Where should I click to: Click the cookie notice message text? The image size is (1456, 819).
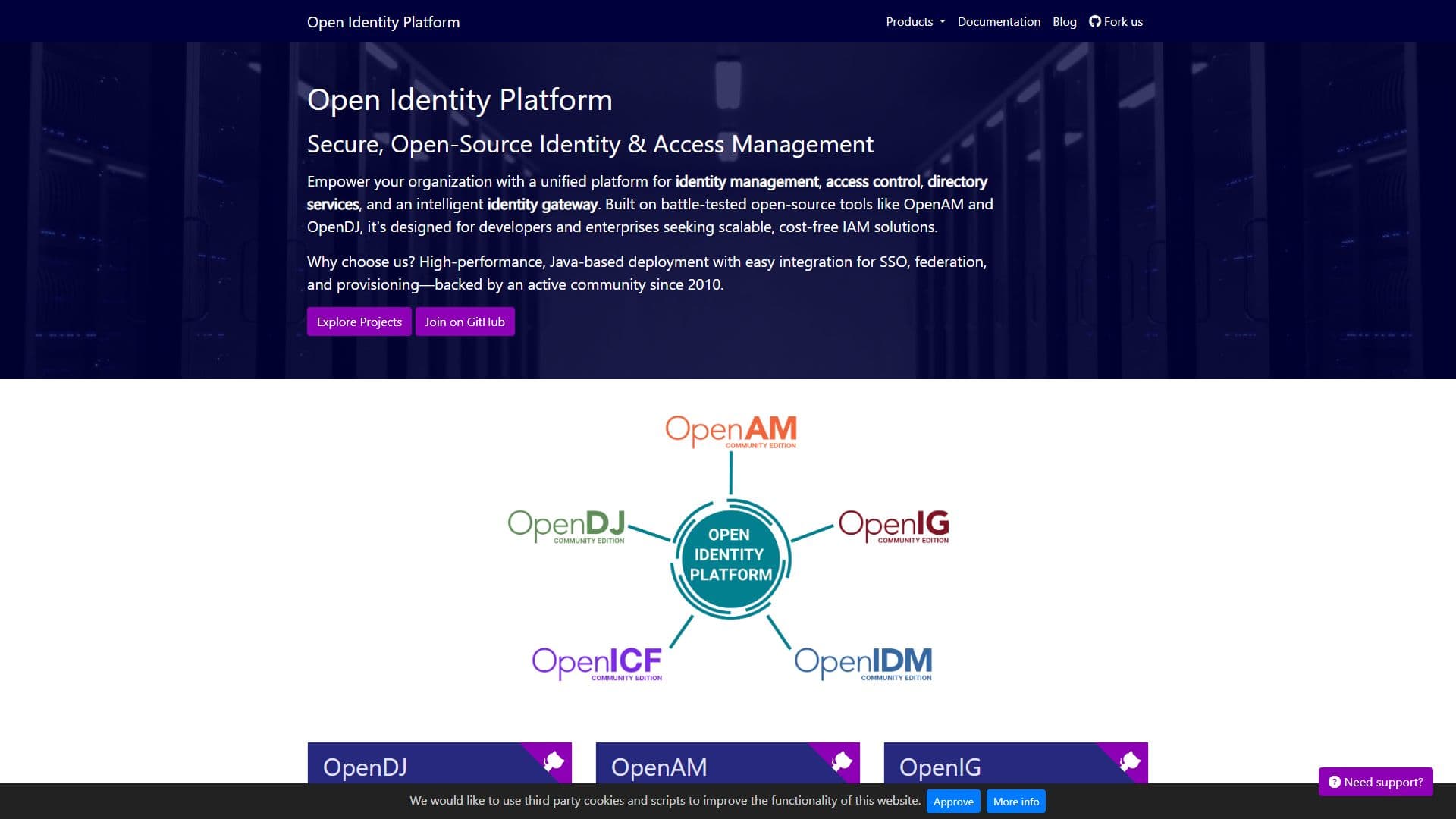(x=665, y=801)
